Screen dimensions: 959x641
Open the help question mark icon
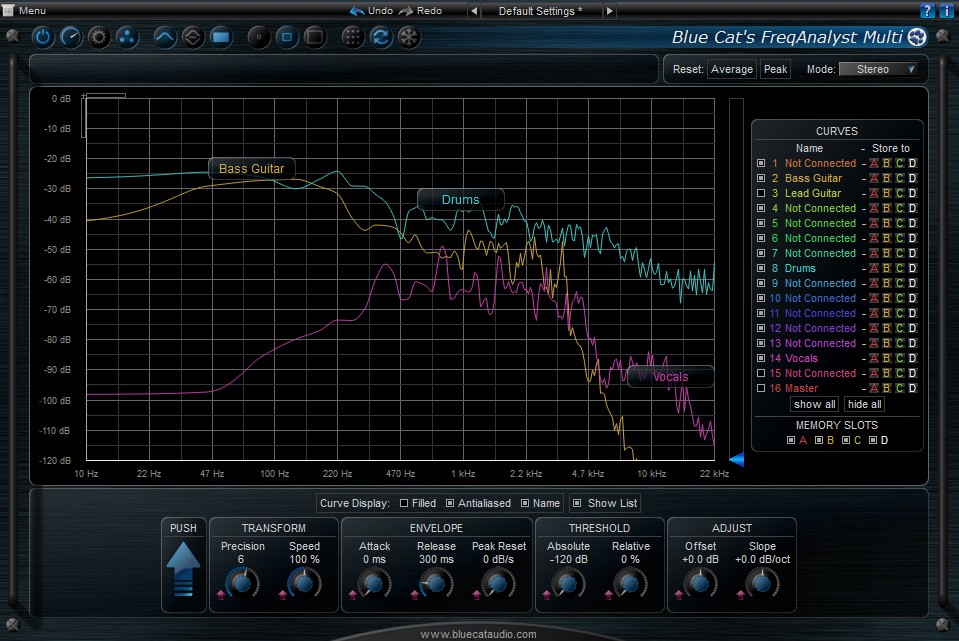pyautogui.click(x=926, y=10)
